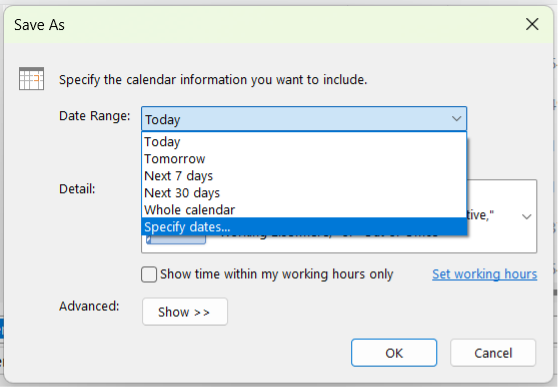Expand the Detail dropdown chevron
Image resolution: width=560 pixels, height=388 pixels.
point(526,217)
